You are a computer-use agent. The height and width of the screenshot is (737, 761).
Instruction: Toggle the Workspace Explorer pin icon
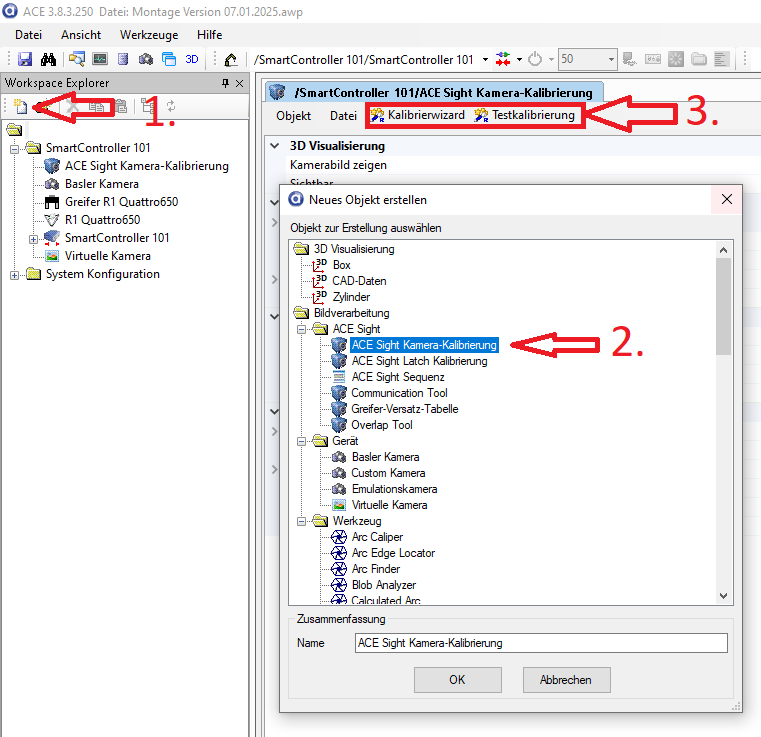pyautogui.click(x=225, y=83)
